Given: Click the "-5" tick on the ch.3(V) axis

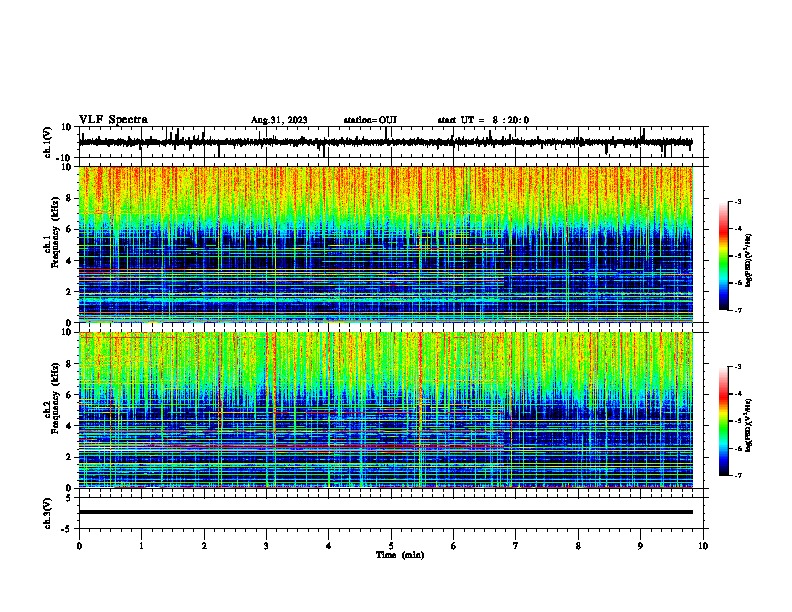Looking at the screenshot, I should [x=67, y=529].
